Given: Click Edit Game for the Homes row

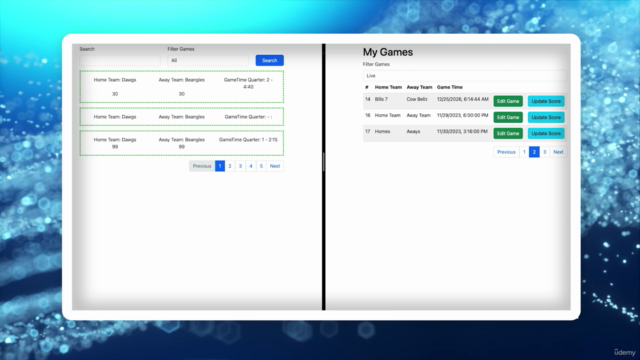Looking at the screenshot, I should tap(508, 133).
